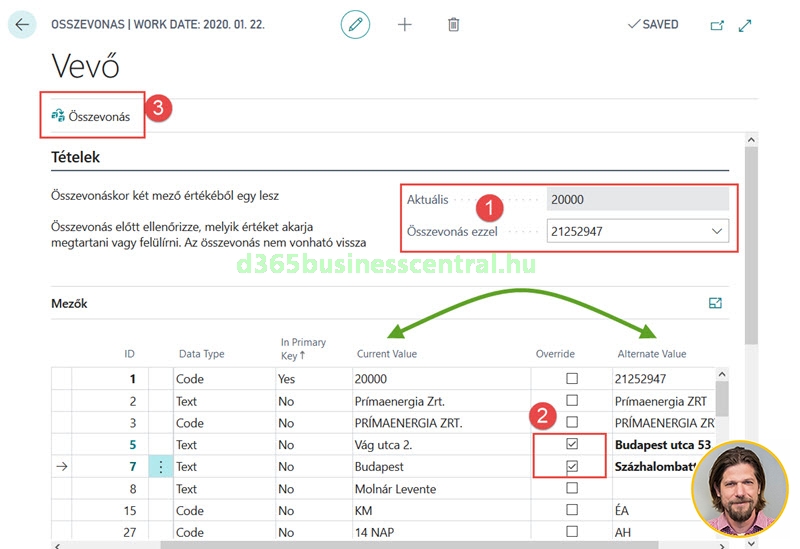The image size is (800, 549).
Task: Check Override for Molnár Levente row
Action: (x=572, y=488)
